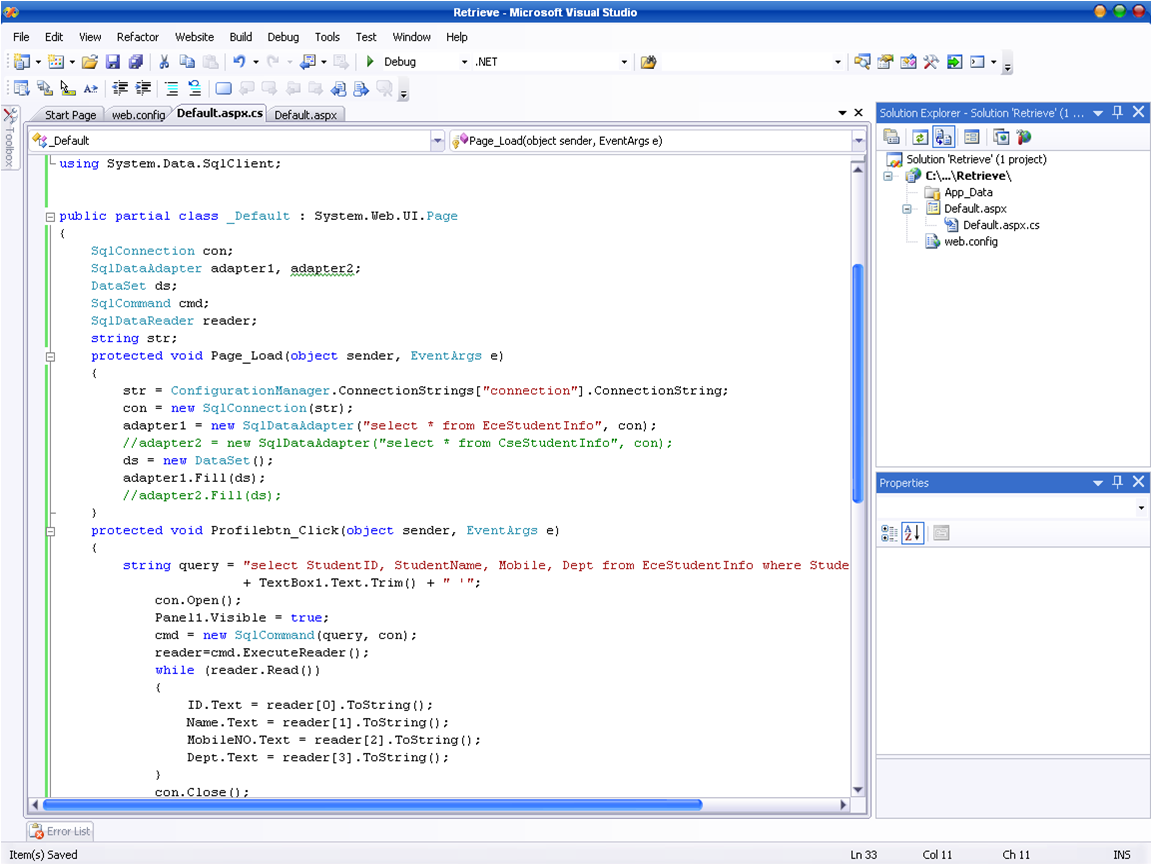Open the _Default class selector dropdown
This screenshot has height=865, width=1152.
(437, 140)
